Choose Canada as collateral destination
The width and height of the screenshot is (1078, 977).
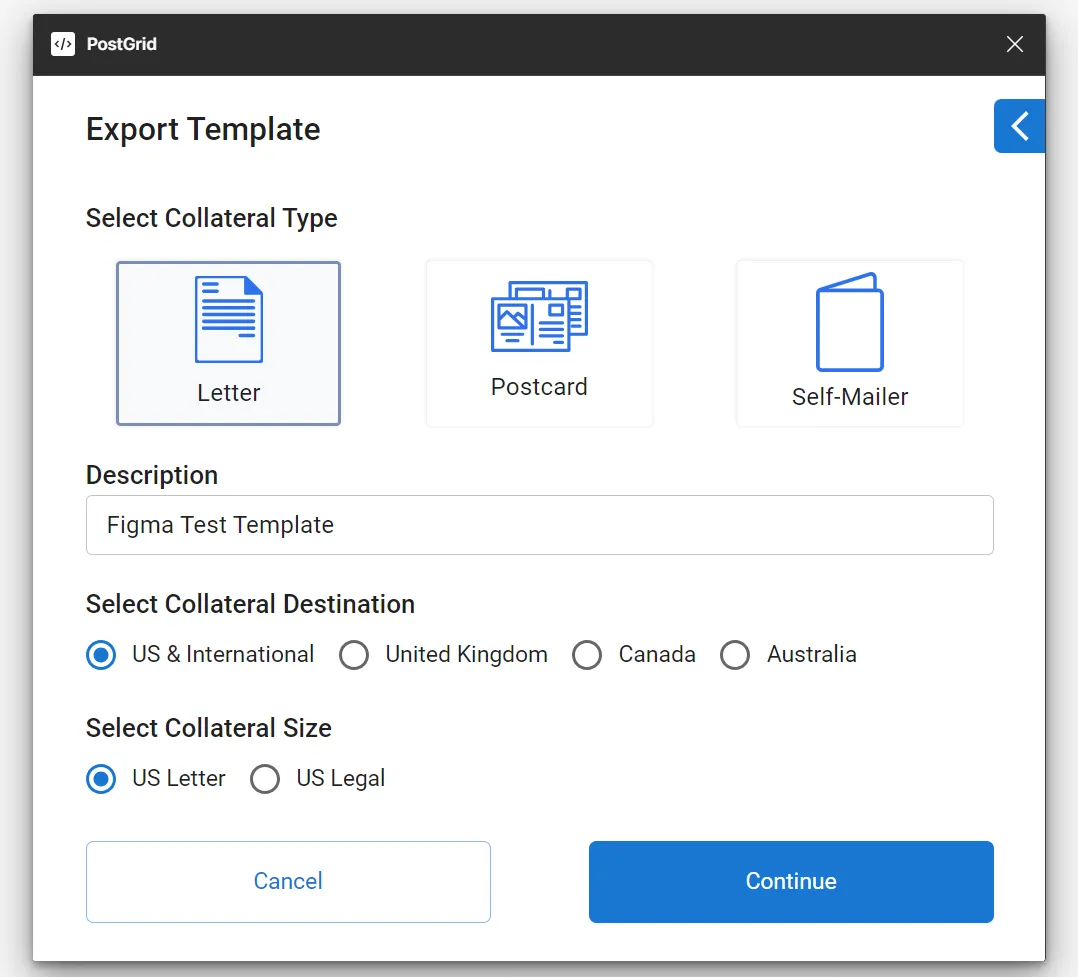tap(587, 655)
